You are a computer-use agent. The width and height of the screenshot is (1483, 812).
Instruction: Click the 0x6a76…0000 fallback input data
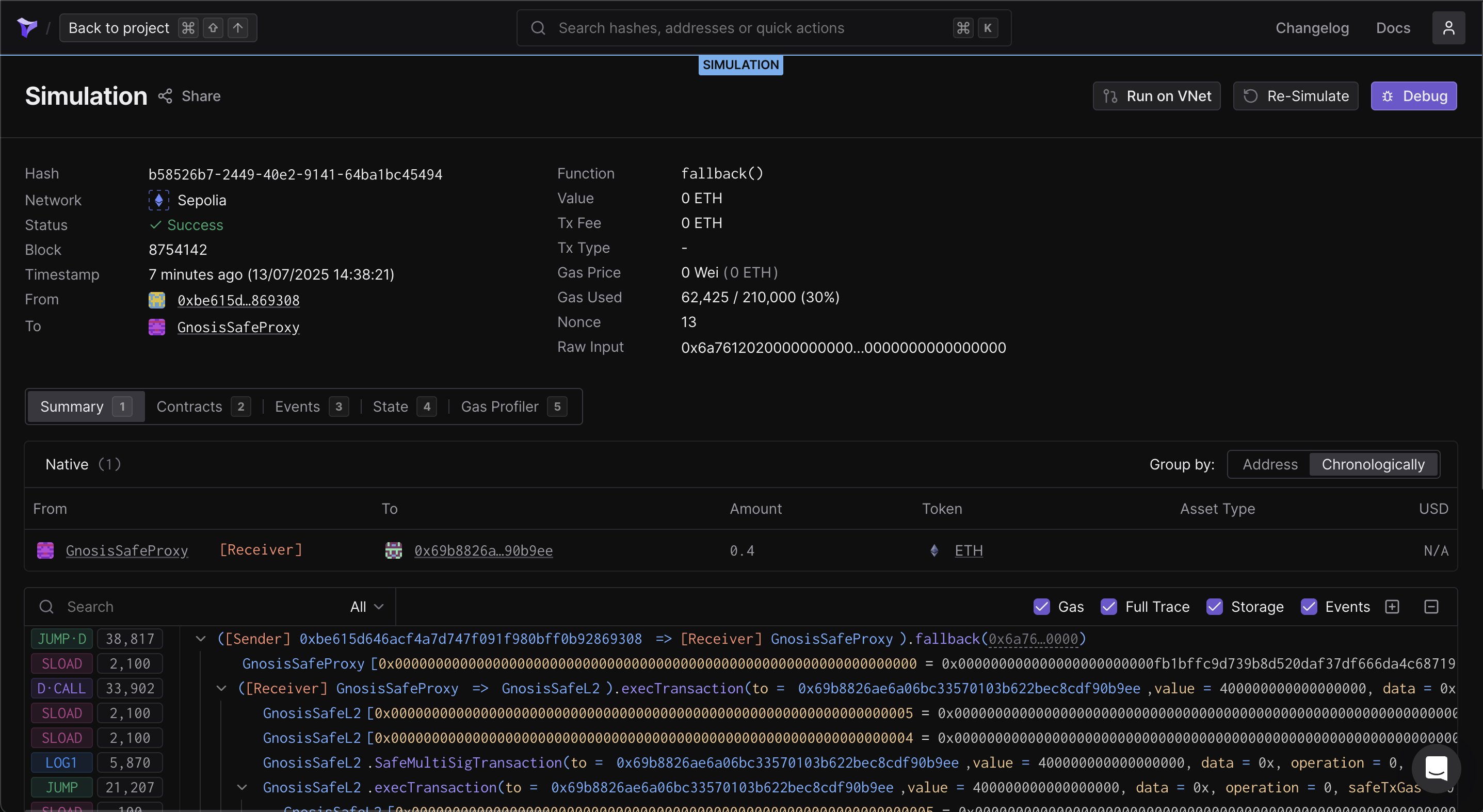coord(1033,639)
